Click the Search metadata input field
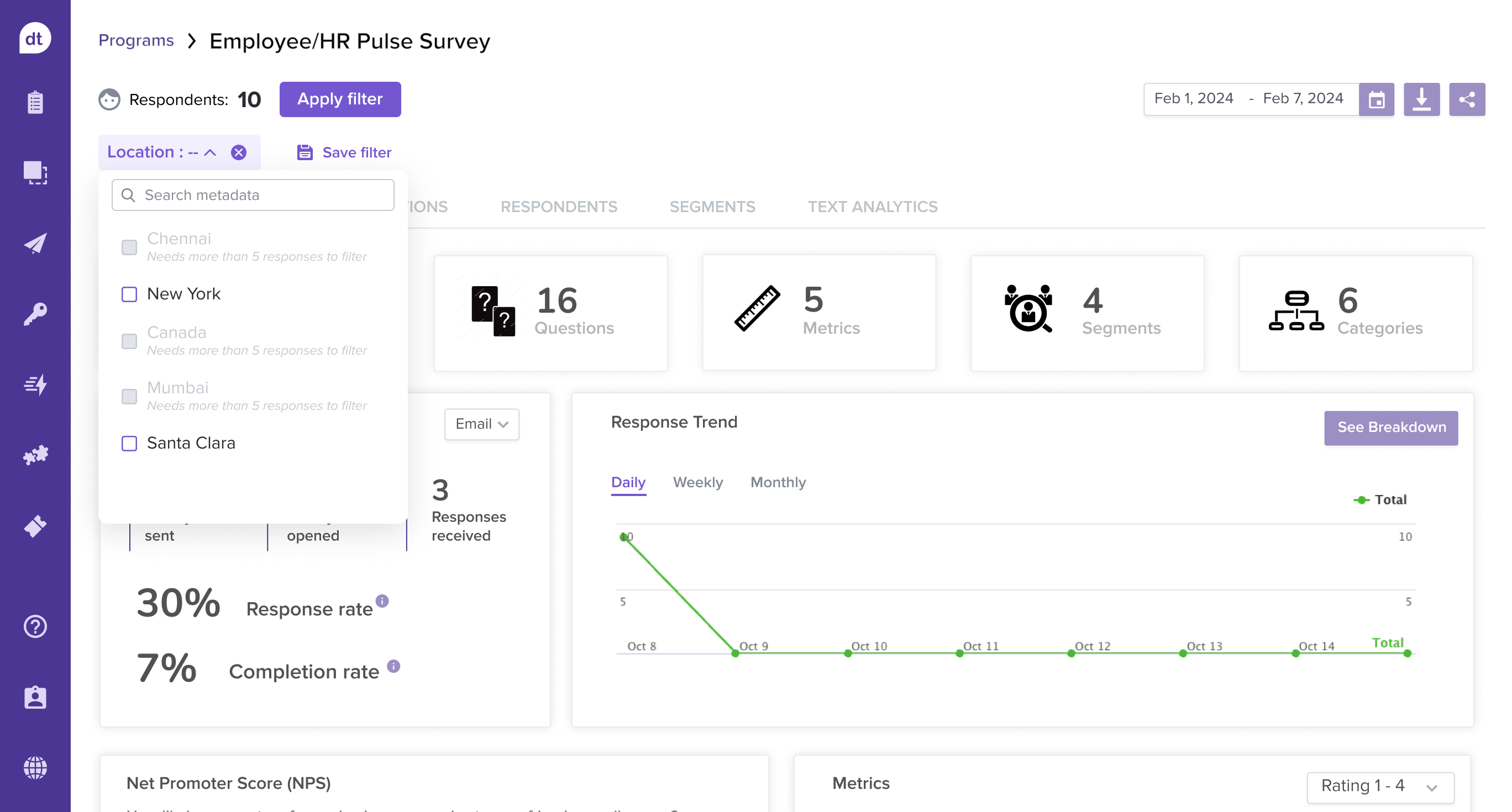This screenshot has height=812, width=1512. (254, 195)
